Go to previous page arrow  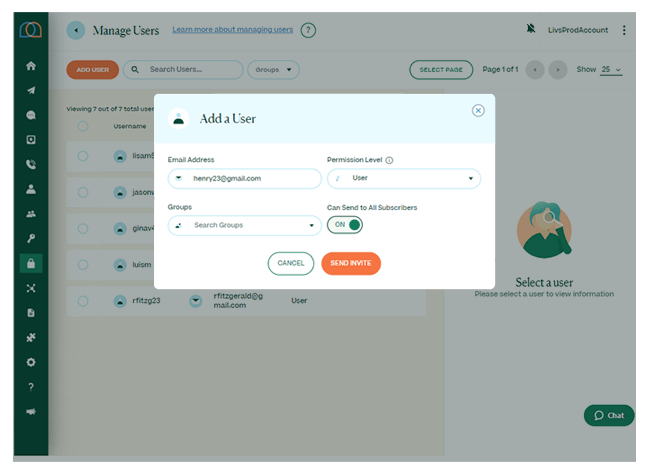tap(535, 70)
